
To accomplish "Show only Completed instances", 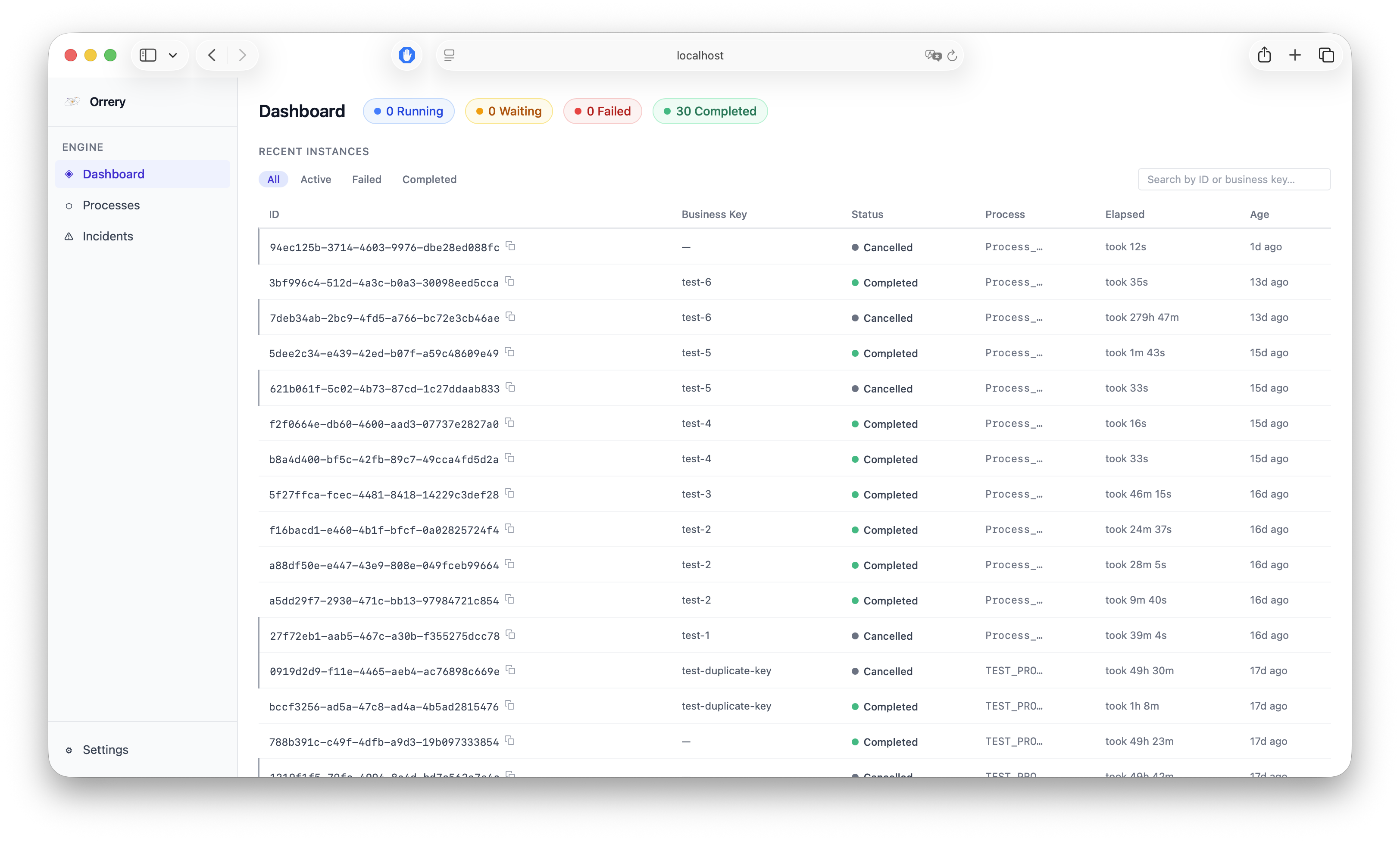I will point(429,180).
